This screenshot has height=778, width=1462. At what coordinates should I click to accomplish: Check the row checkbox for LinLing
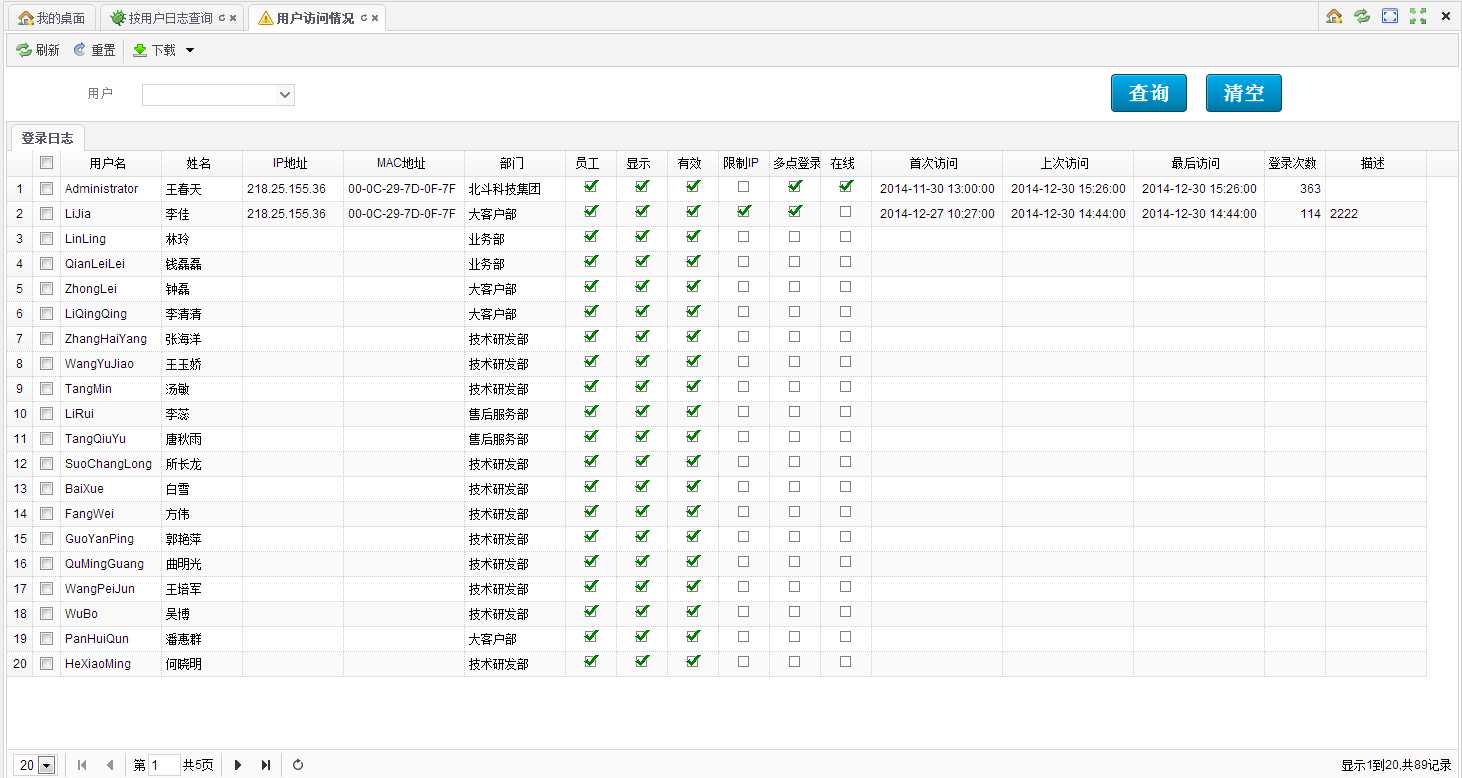(x=46, y=238)
